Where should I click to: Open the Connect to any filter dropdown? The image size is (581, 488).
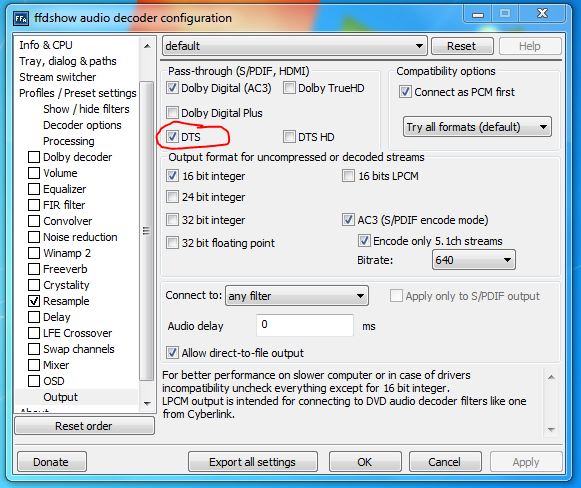tap(296, 296)
